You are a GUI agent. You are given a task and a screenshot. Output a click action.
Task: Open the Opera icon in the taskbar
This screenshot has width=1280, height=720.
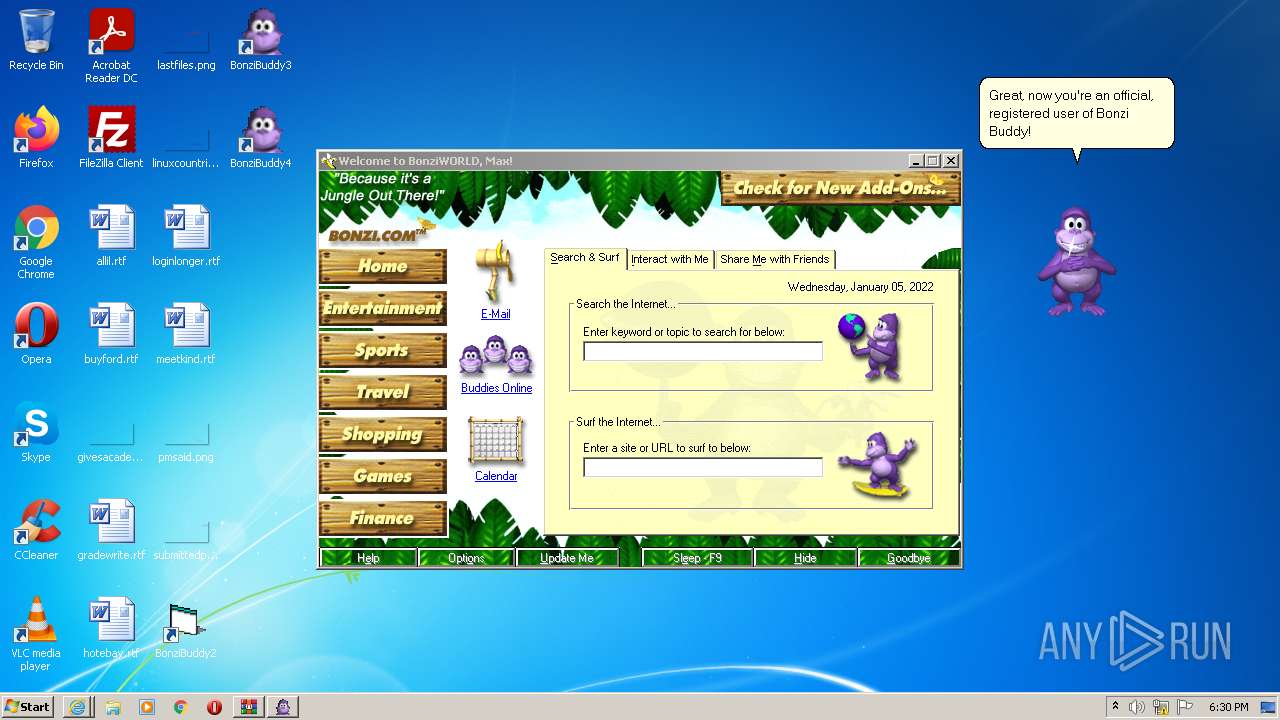(x=214, y=707)
